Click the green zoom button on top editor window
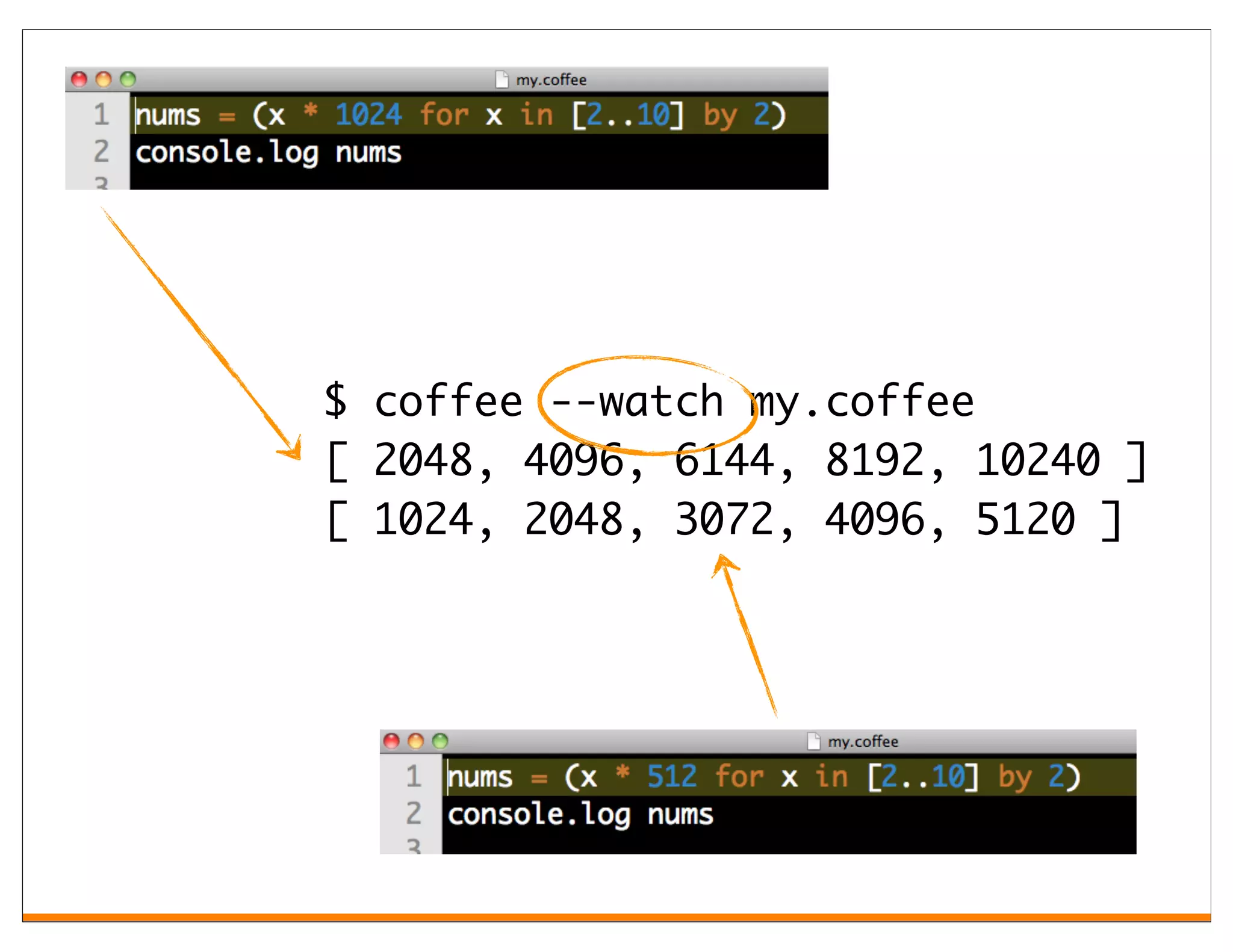Viewport: 1233px width, 952px height. coord(128,79)
